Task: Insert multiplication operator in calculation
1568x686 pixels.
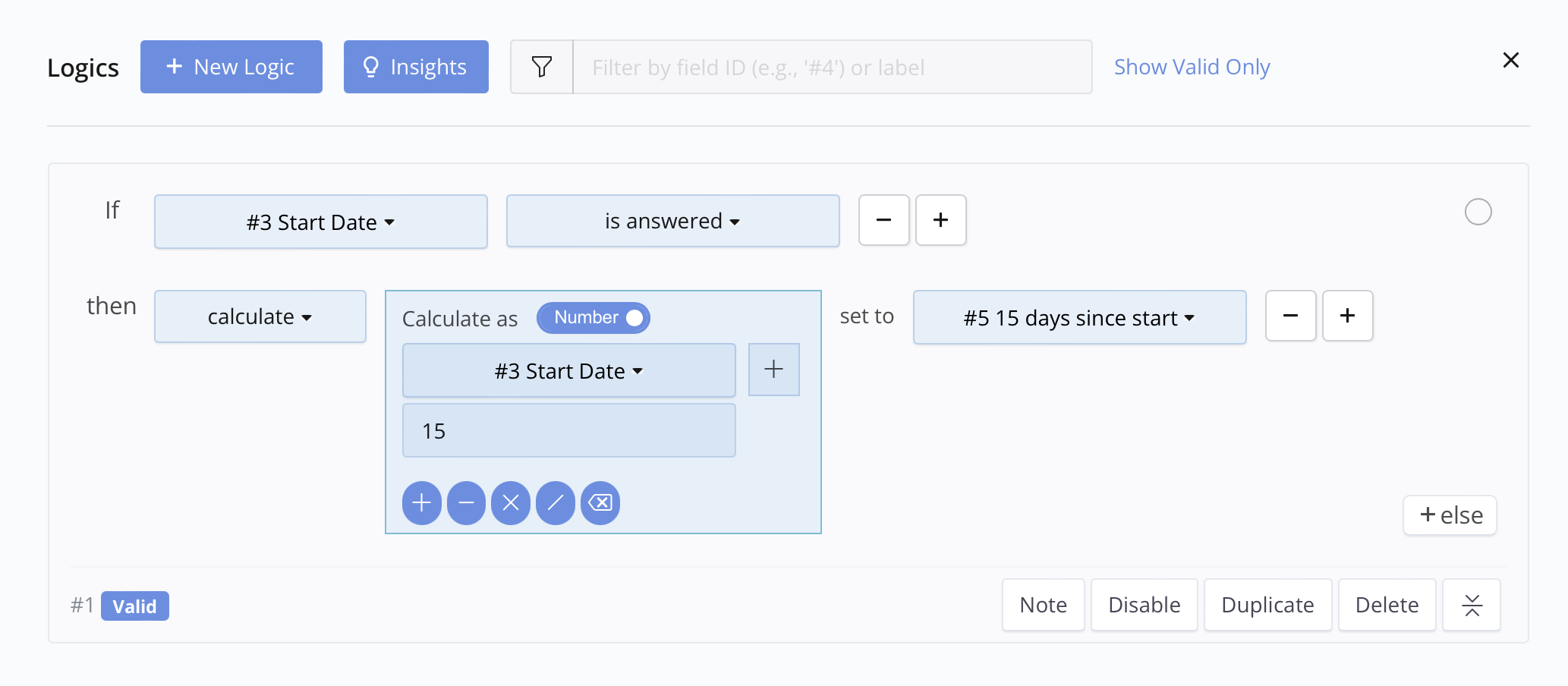Action: click(x=511, y=502)
